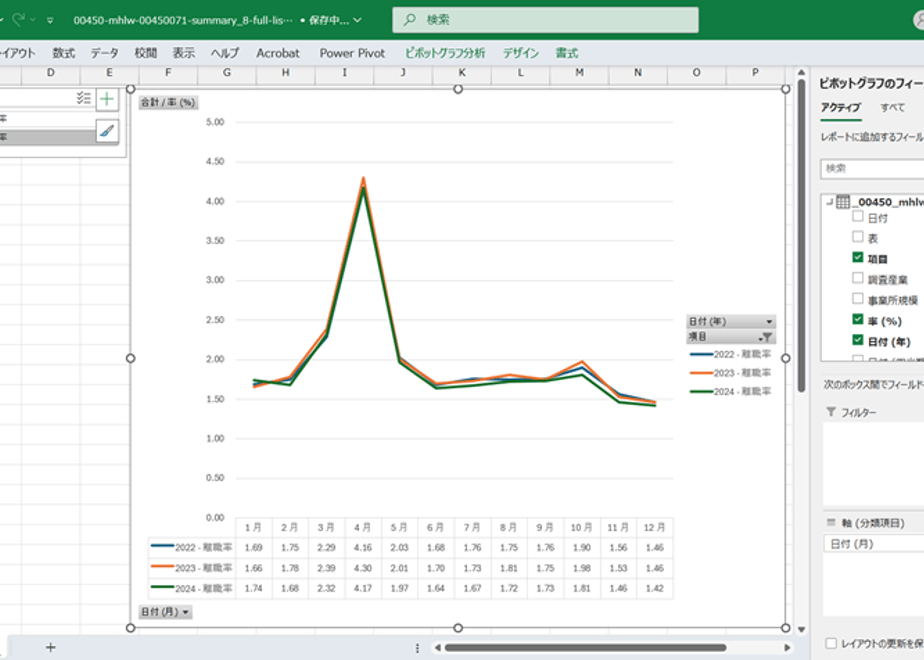Click the sheet tab bar splitter dots

point(417,648)
